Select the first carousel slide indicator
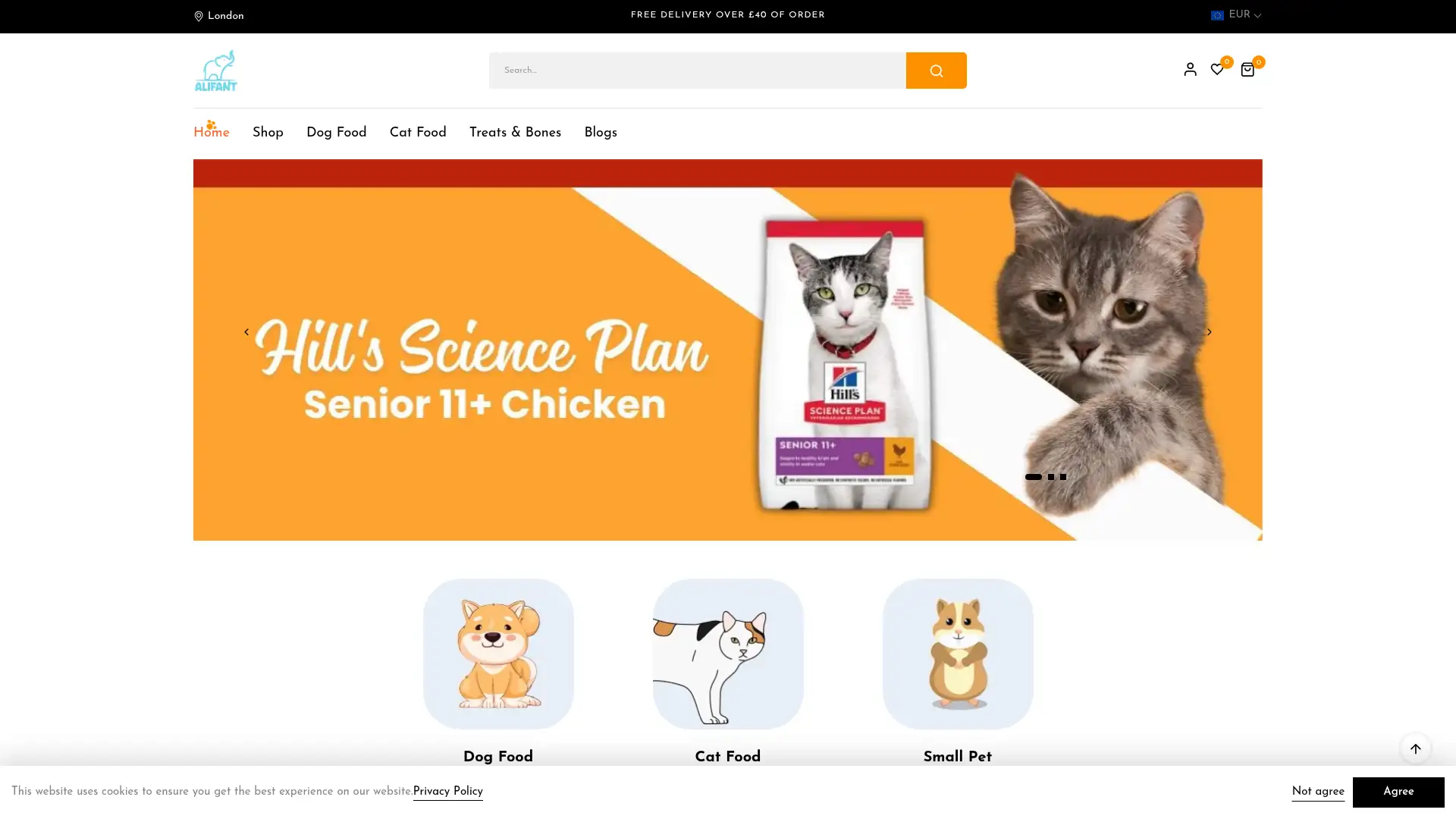Screen dimensions: 1456x819 point(1034,477)
